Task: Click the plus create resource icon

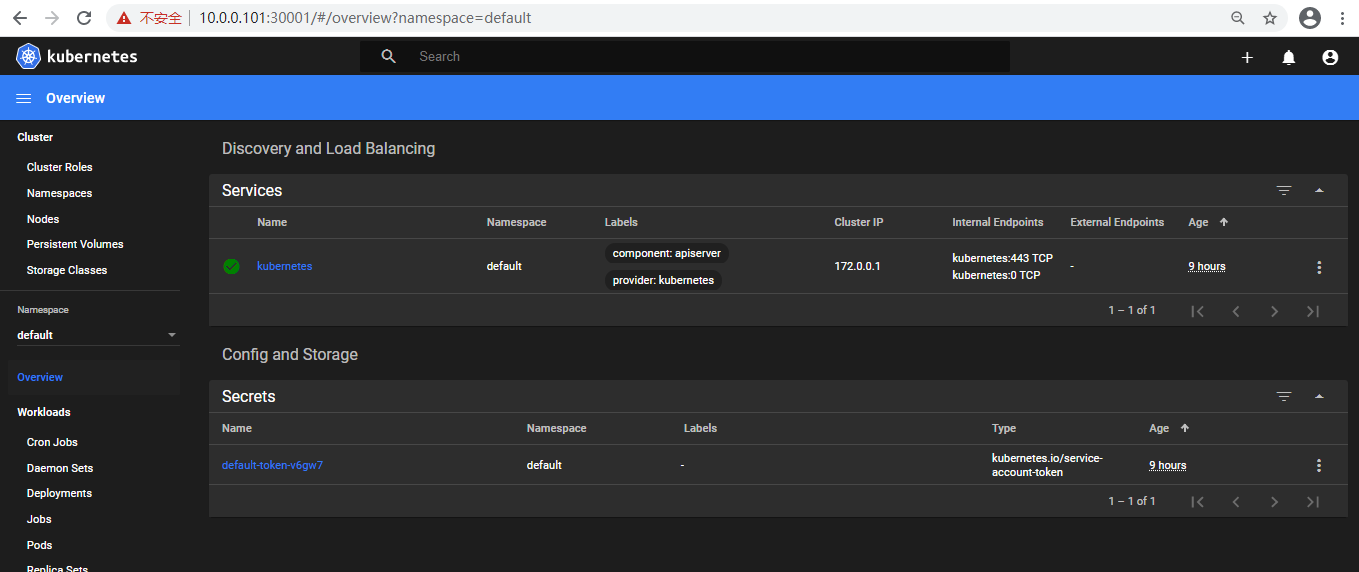Action: pyautogui.click(x=1247, y=58)
